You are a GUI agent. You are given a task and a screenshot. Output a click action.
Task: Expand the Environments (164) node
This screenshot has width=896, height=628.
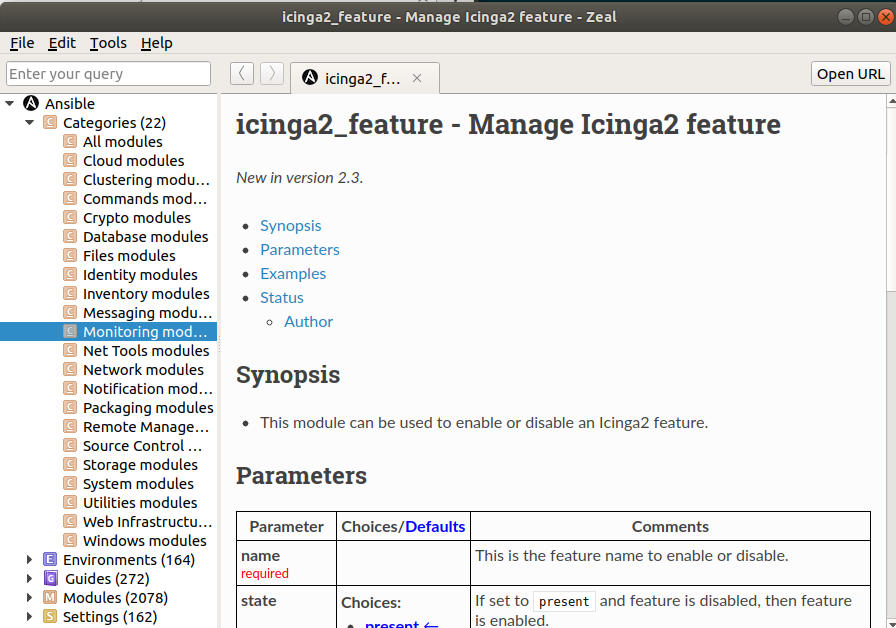(30, 559)
